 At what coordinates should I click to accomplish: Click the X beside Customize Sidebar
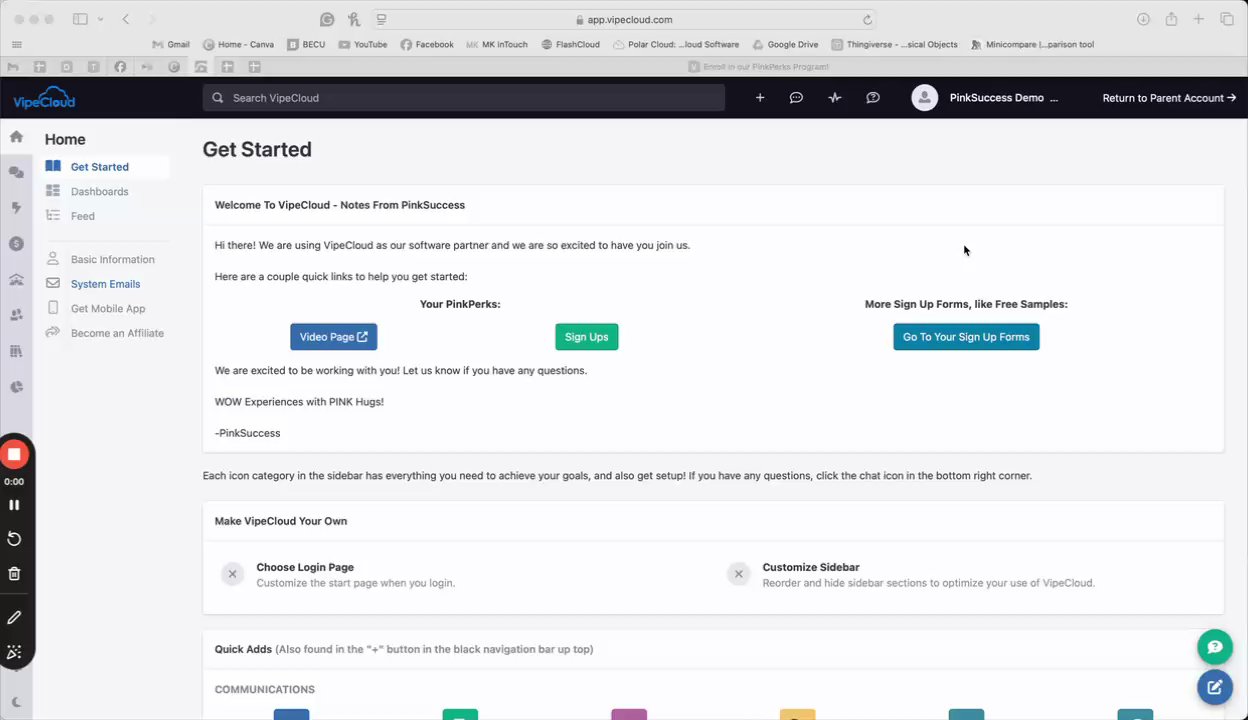738,574
